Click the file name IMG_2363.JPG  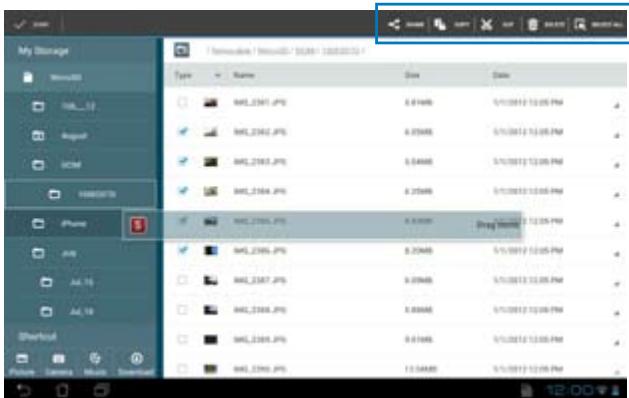pyautogui.click(x=260, y=162)
